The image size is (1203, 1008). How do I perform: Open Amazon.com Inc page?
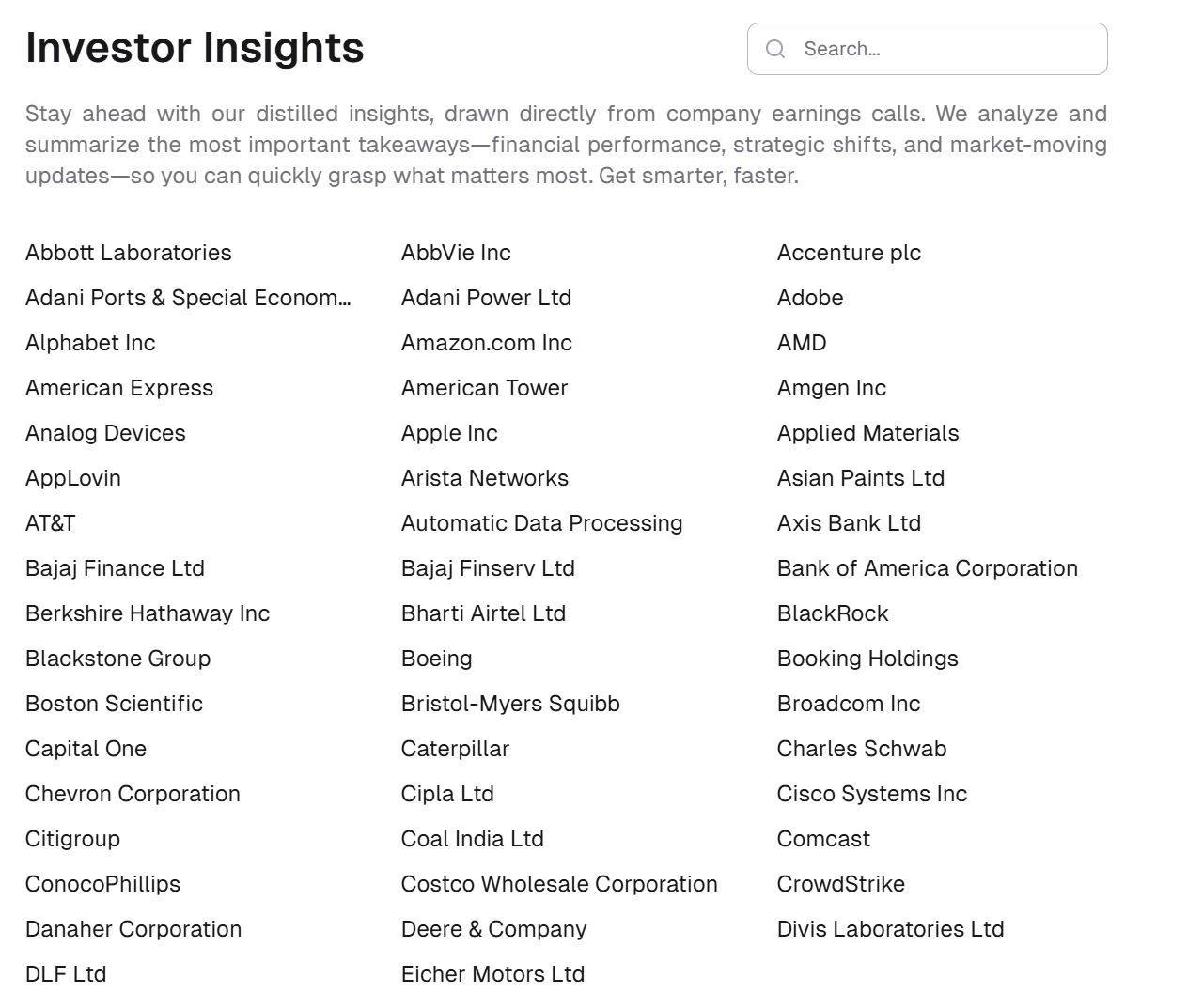coord(487,343)
